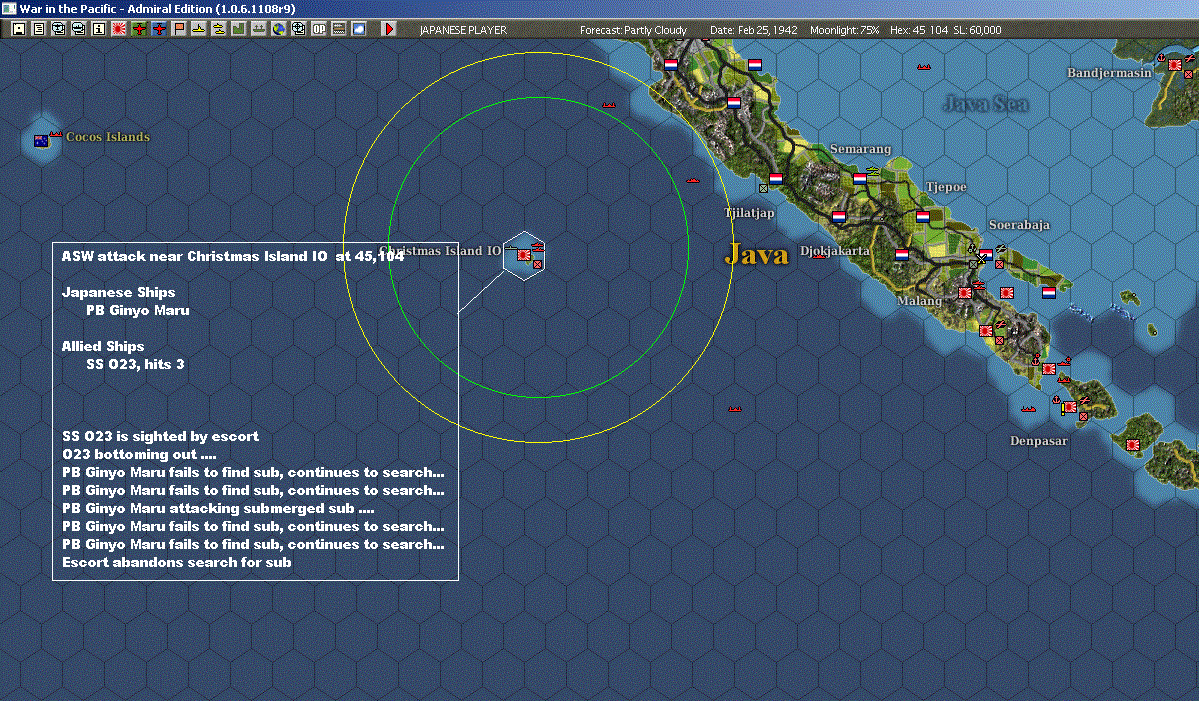Click the Djokjakarta city label
This screenshot has height=701, width=1199.
coord(835,251)
